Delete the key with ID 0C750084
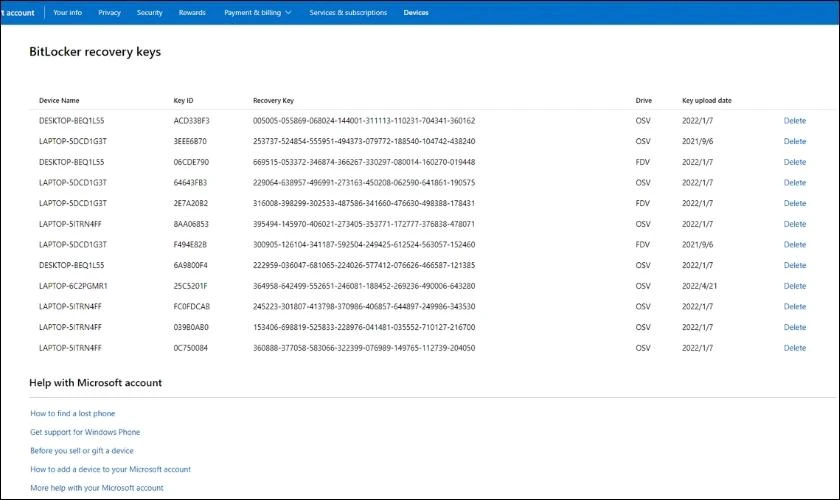The width and height of the screenshot is (840, 500). coord(795,348)
